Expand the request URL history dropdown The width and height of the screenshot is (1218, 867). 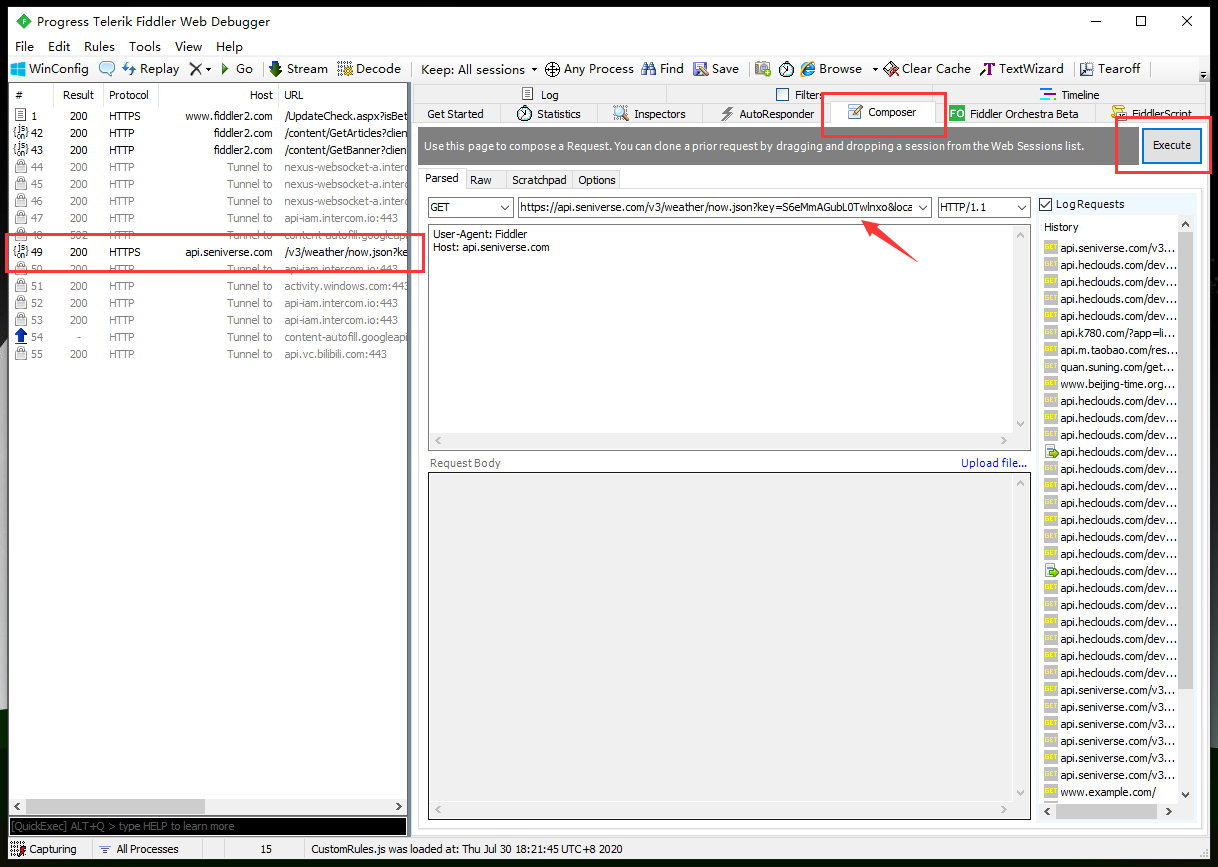[922, 207]
